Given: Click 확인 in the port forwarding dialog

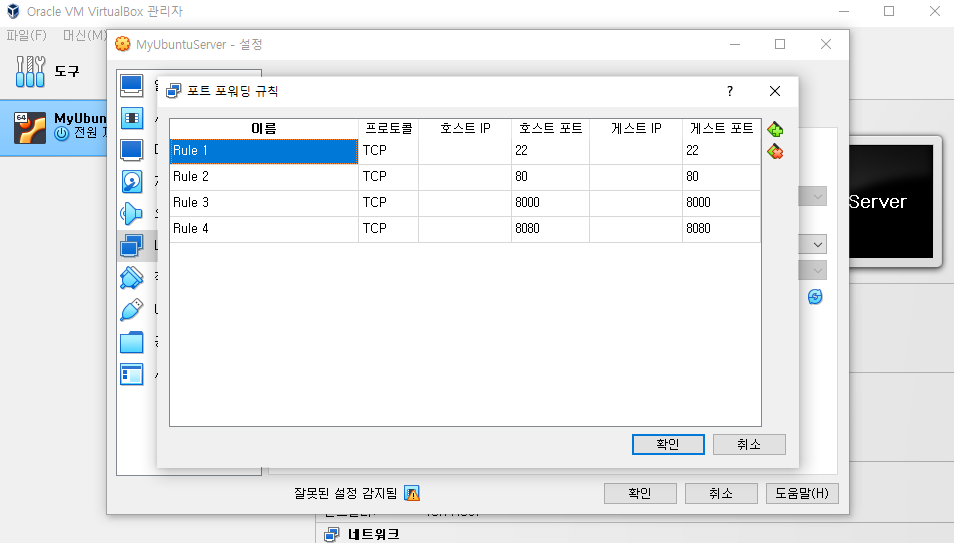Looking at the screenshot, I should coord(668,444).
